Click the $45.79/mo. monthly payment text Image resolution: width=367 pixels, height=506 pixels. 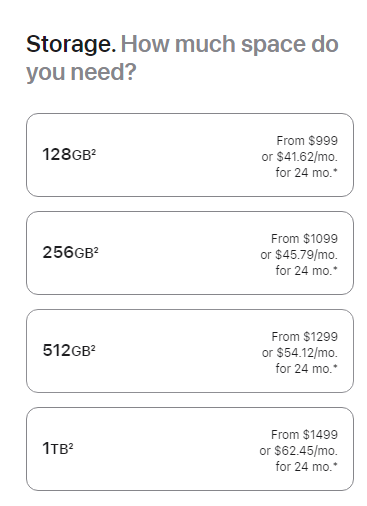click(306, 255)
